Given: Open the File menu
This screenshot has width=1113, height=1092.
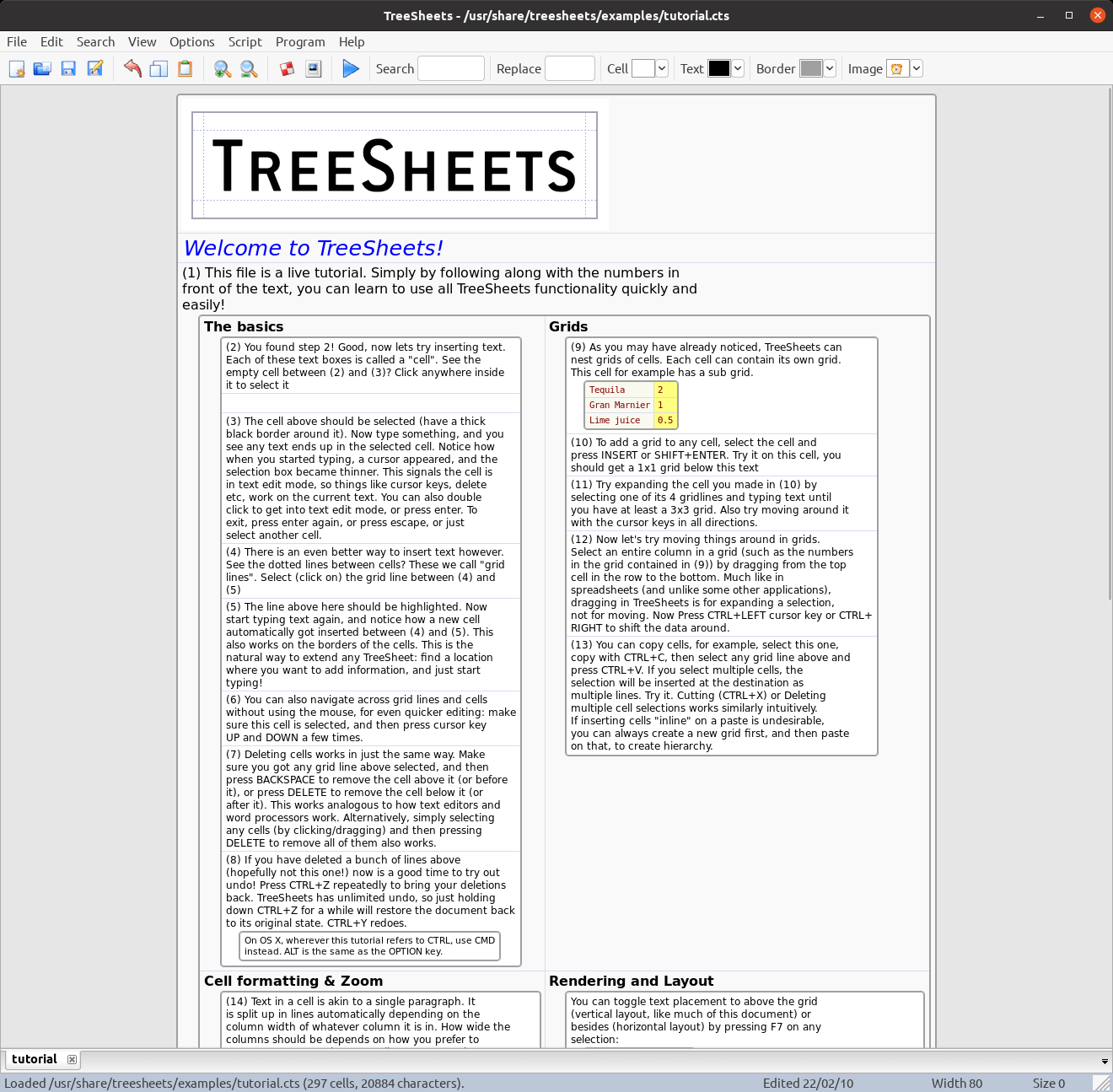Looking at the screenshot, I should point(17,41).
